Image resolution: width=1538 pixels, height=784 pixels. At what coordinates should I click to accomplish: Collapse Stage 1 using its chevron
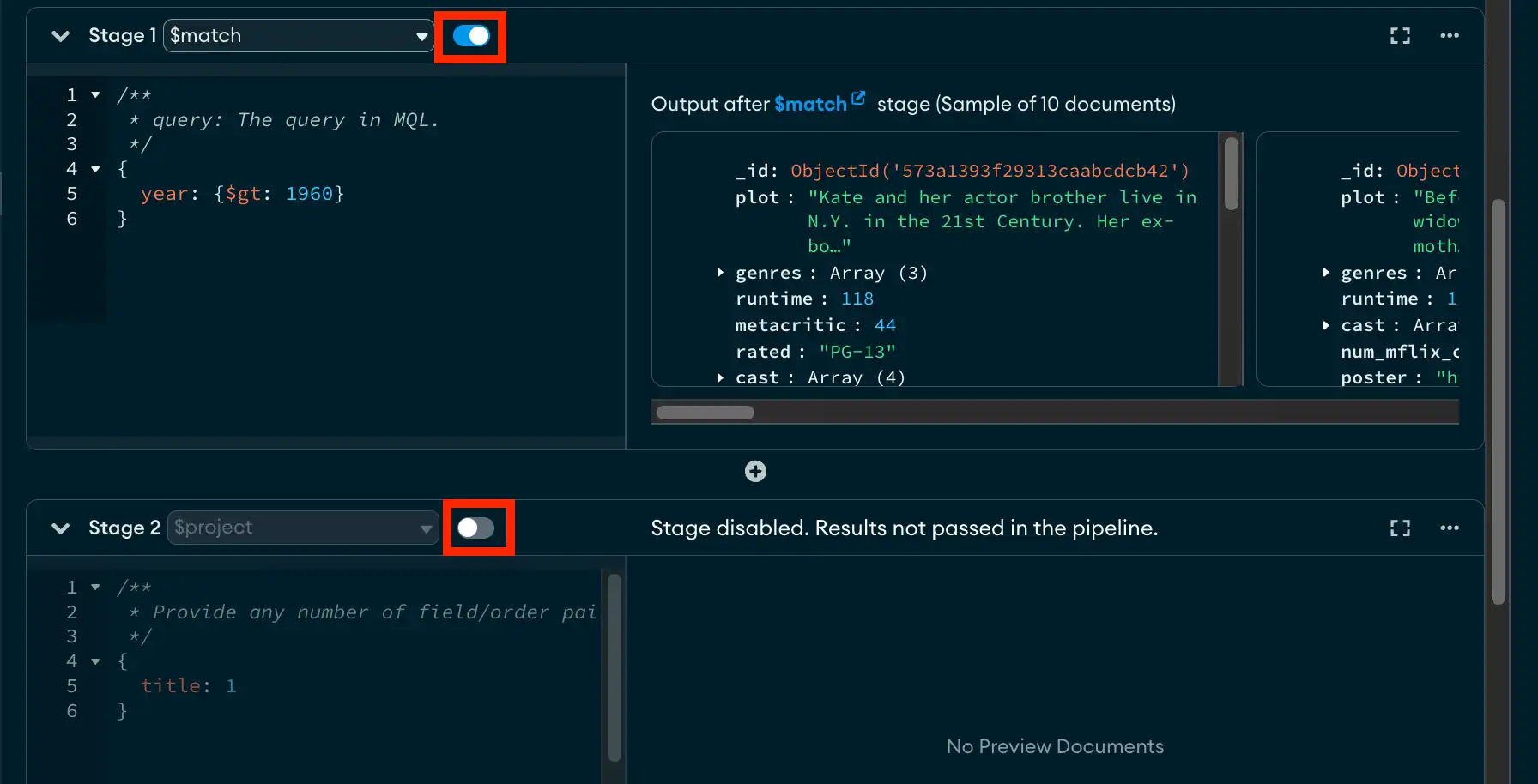click(60, 36)
